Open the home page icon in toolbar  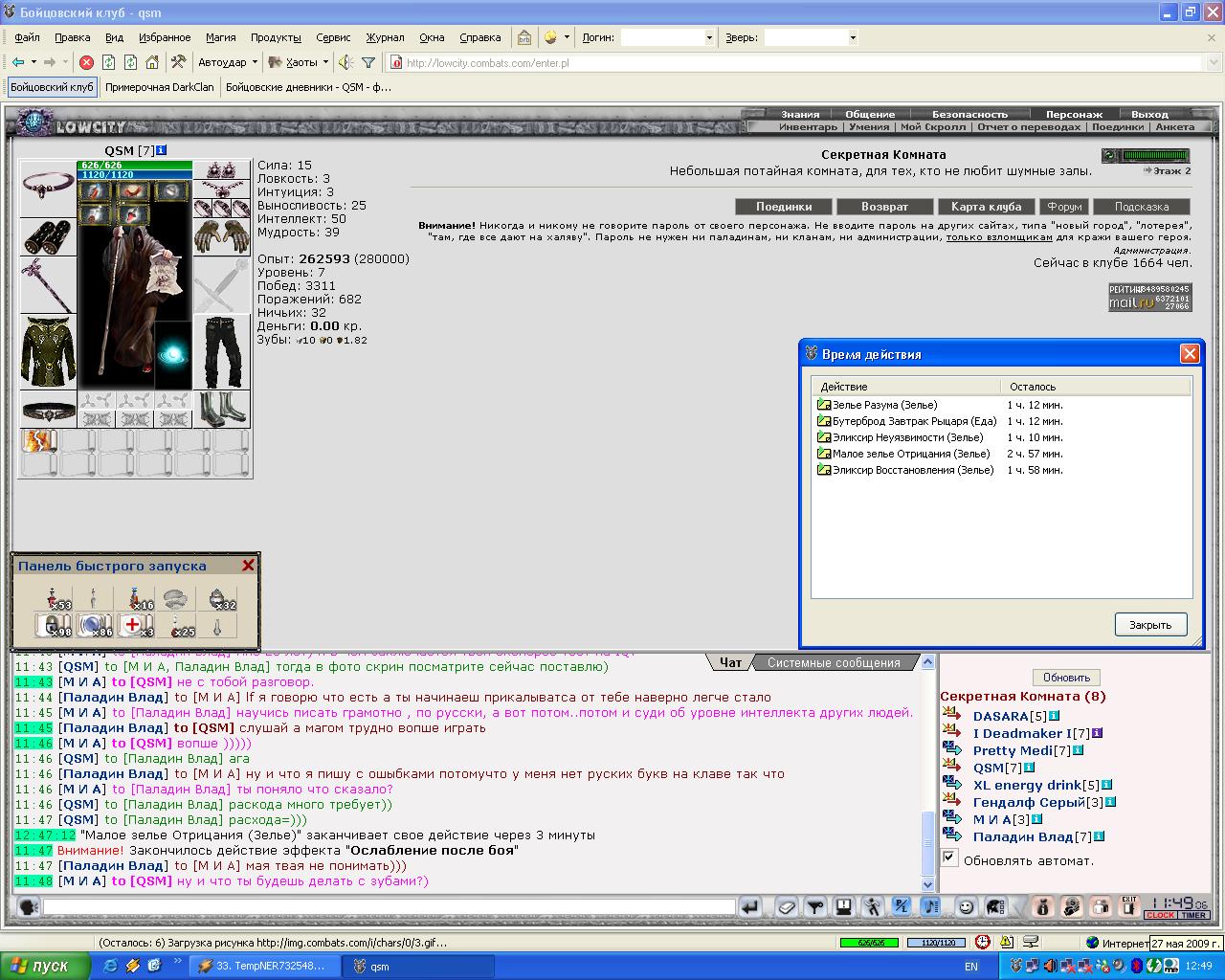pos(152,62)
